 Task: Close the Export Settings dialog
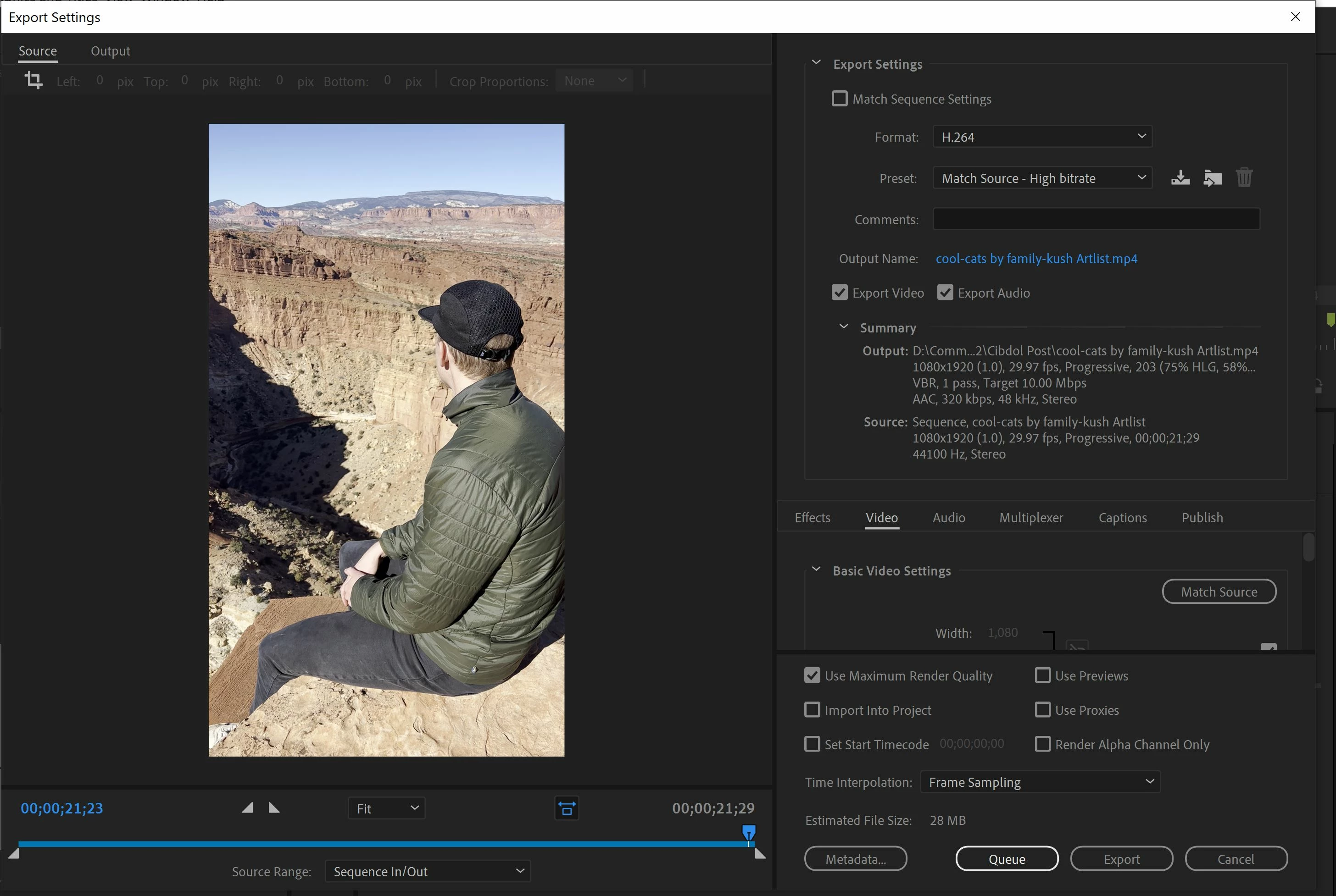[x=1296, y=17]
